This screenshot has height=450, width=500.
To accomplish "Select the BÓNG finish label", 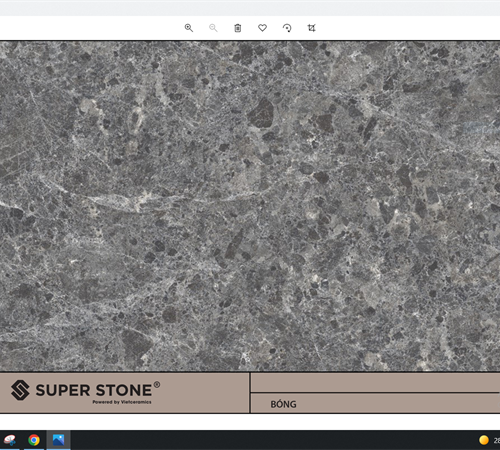I will click(283, 404).
